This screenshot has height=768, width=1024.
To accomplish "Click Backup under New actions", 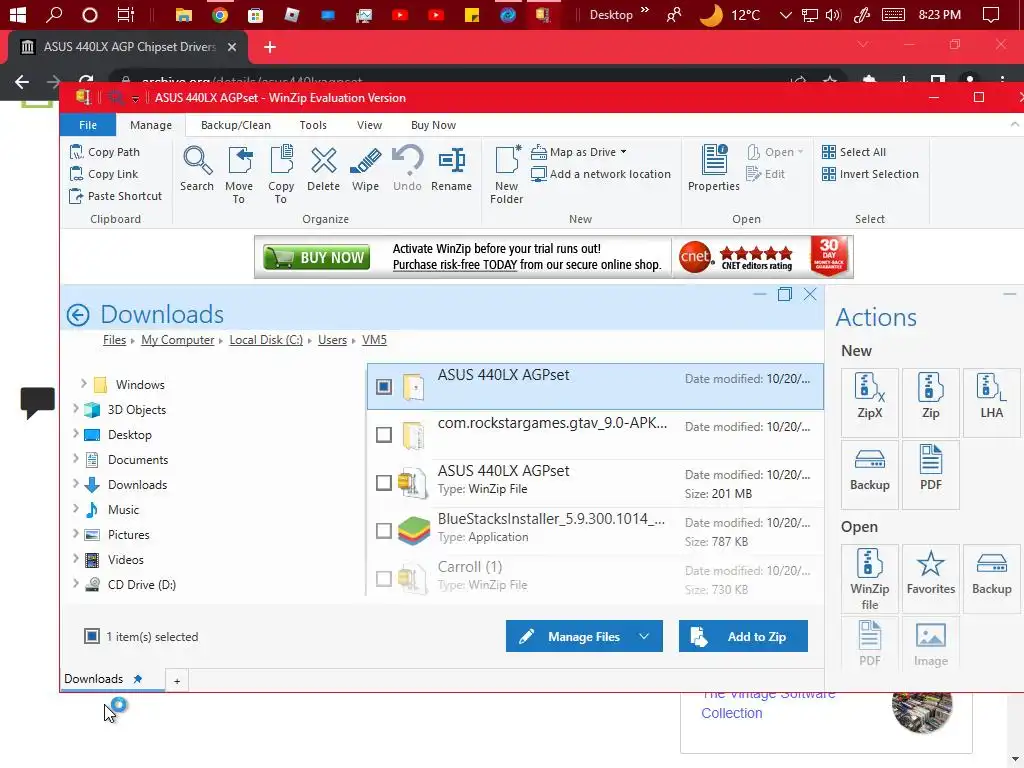I will coord(870,475).
